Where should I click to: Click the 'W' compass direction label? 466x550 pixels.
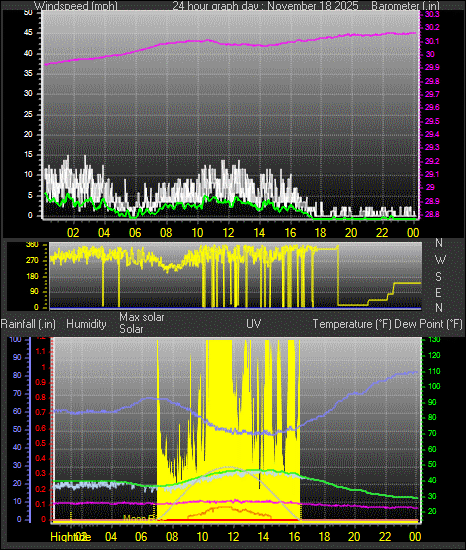click(440, 260)
